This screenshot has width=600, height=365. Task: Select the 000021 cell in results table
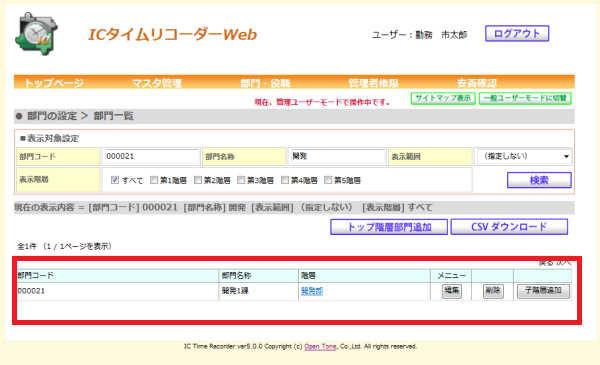[x=118, y=291]
